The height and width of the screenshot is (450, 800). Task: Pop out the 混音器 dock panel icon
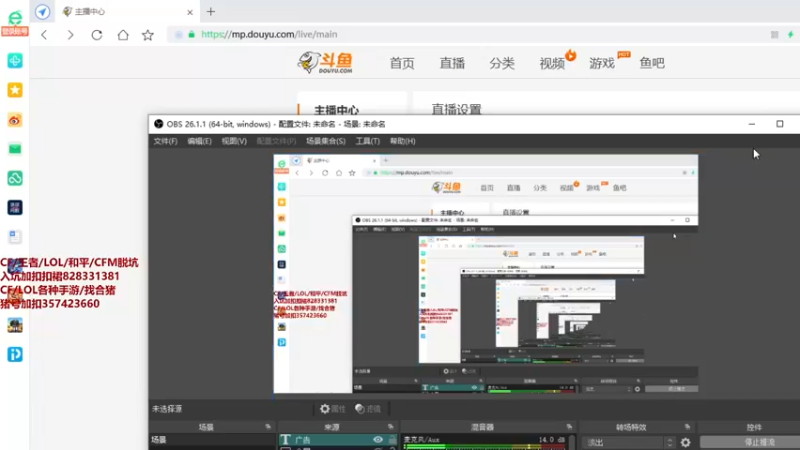(569, 427)
